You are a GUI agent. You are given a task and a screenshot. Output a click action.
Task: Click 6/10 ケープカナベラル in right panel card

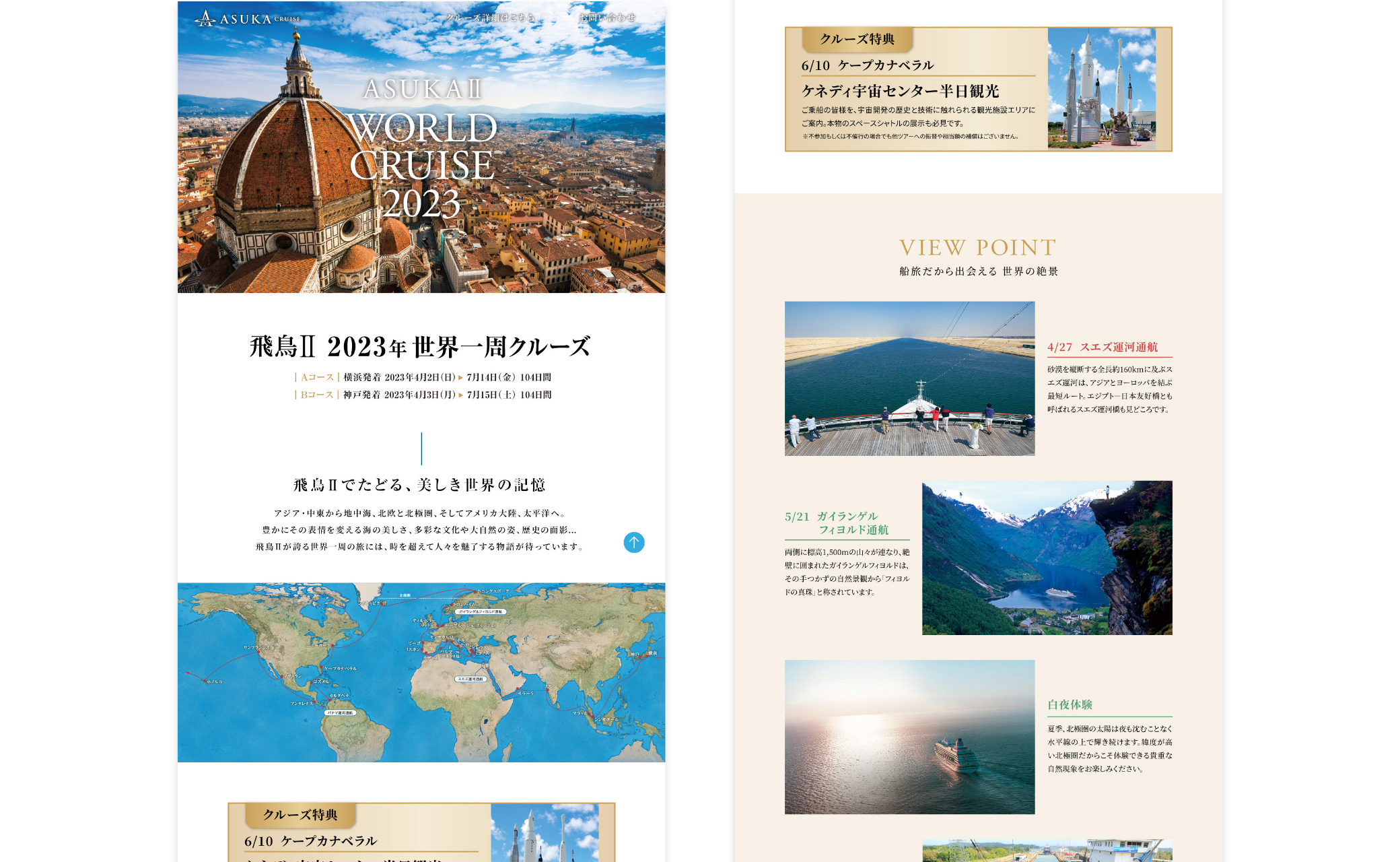[x=868, y=65]
